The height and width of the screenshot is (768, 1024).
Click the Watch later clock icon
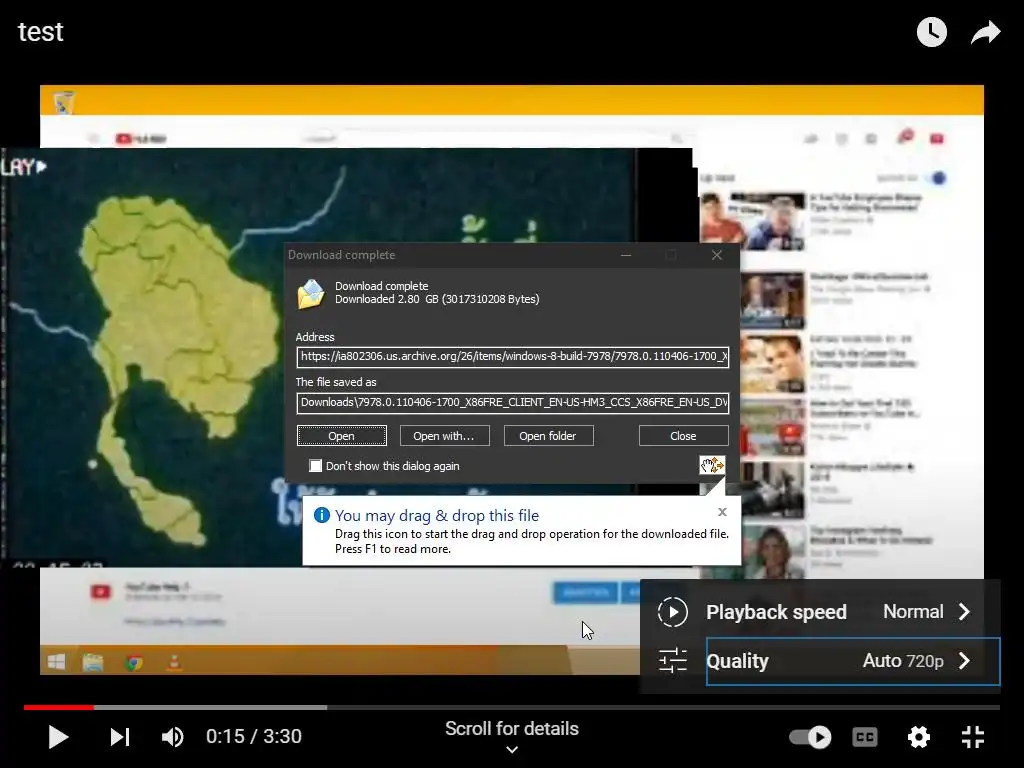click(932, 32)
